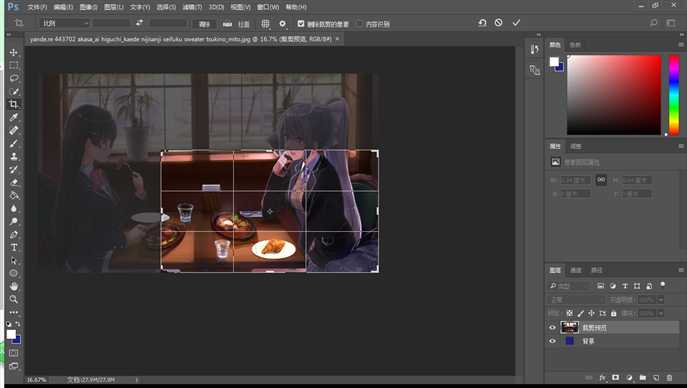Viewport: 687px width, 388px height.
Task: Select the Crop tool in the toolbox
Action: 14,104
